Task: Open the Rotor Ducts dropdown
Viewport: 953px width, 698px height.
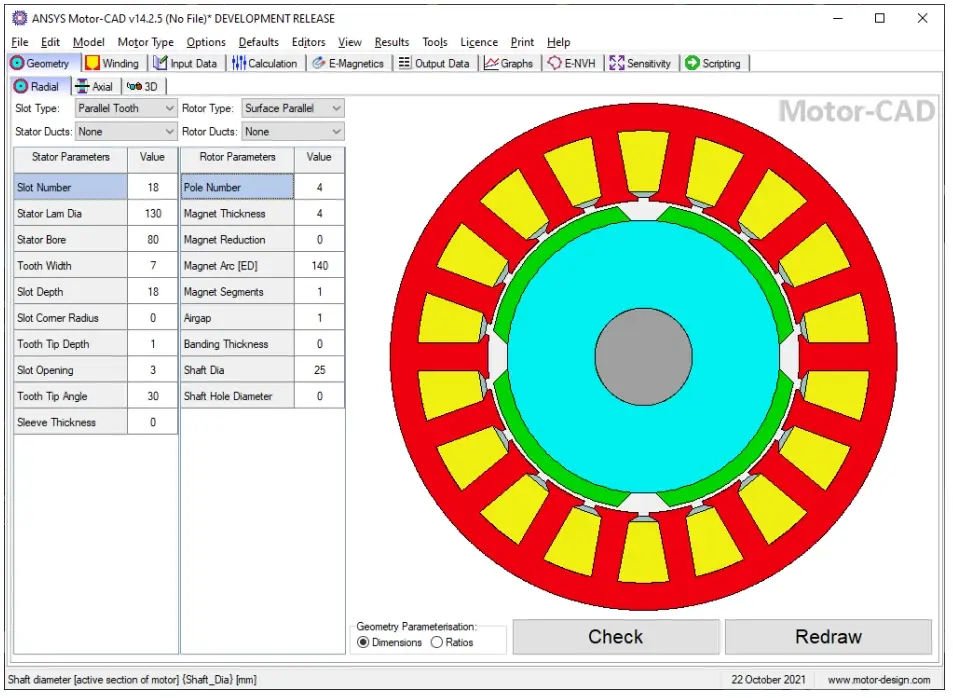Action: [x=293, y=132]
